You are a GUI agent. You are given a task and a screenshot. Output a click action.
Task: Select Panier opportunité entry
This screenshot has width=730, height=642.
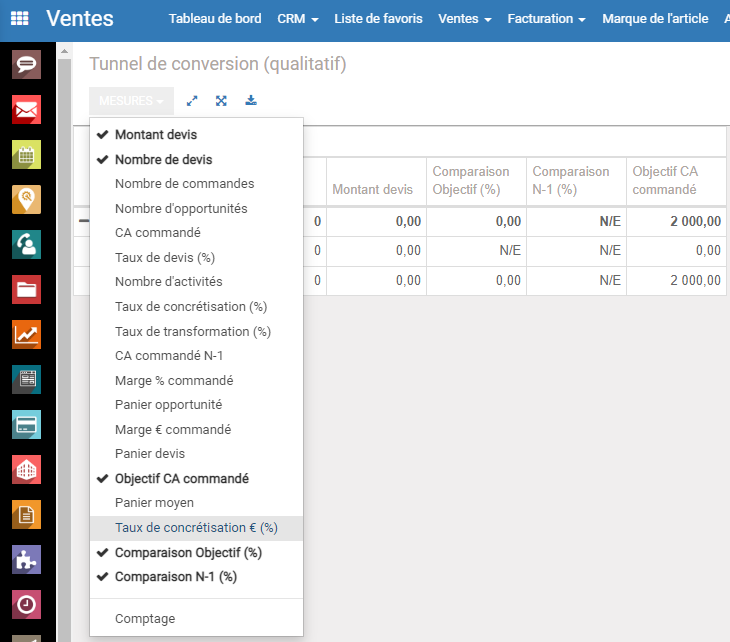(196, 404)
